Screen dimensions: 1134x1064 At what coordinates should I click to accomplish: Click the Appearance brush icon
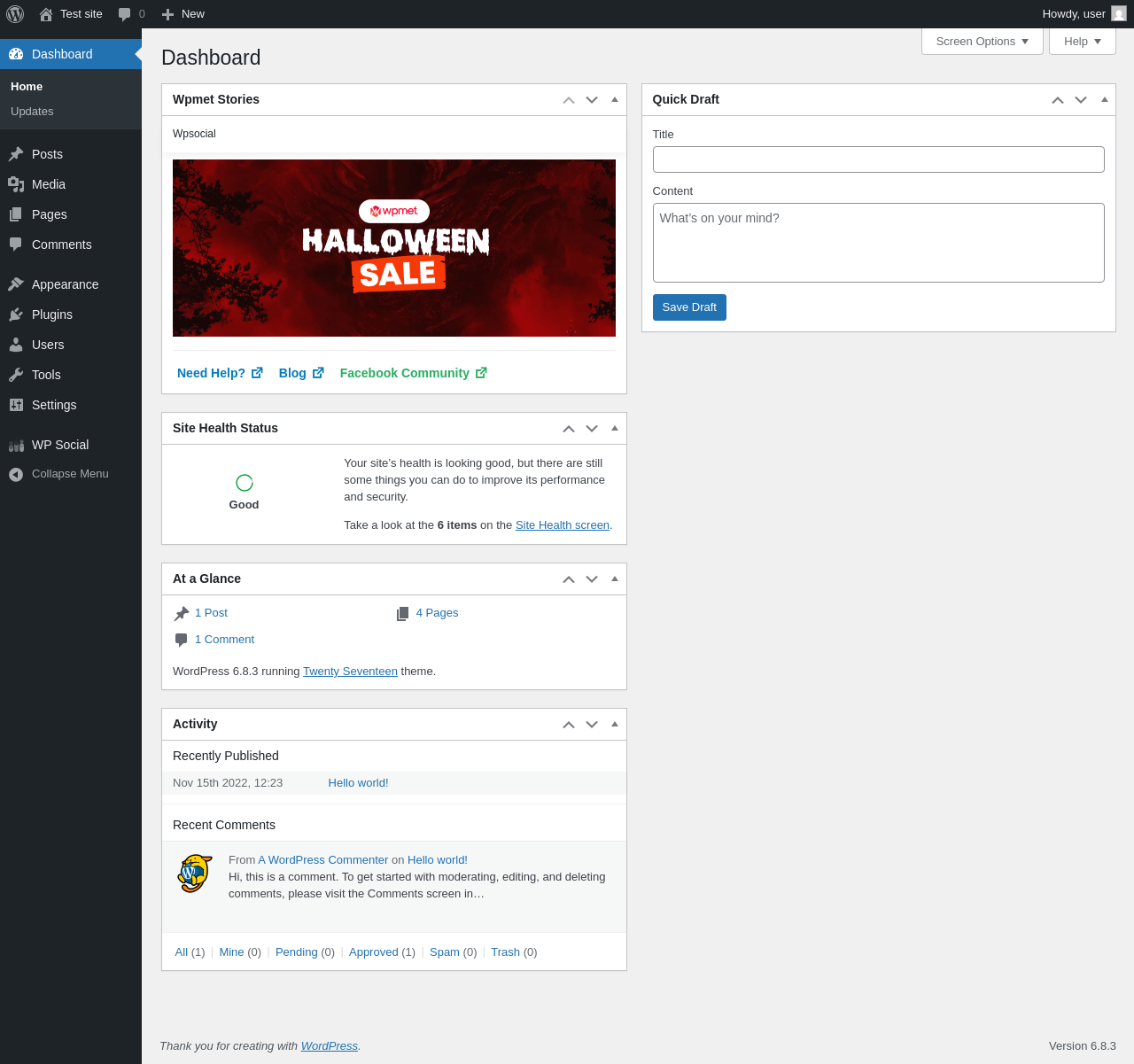[x=16, y=284]
